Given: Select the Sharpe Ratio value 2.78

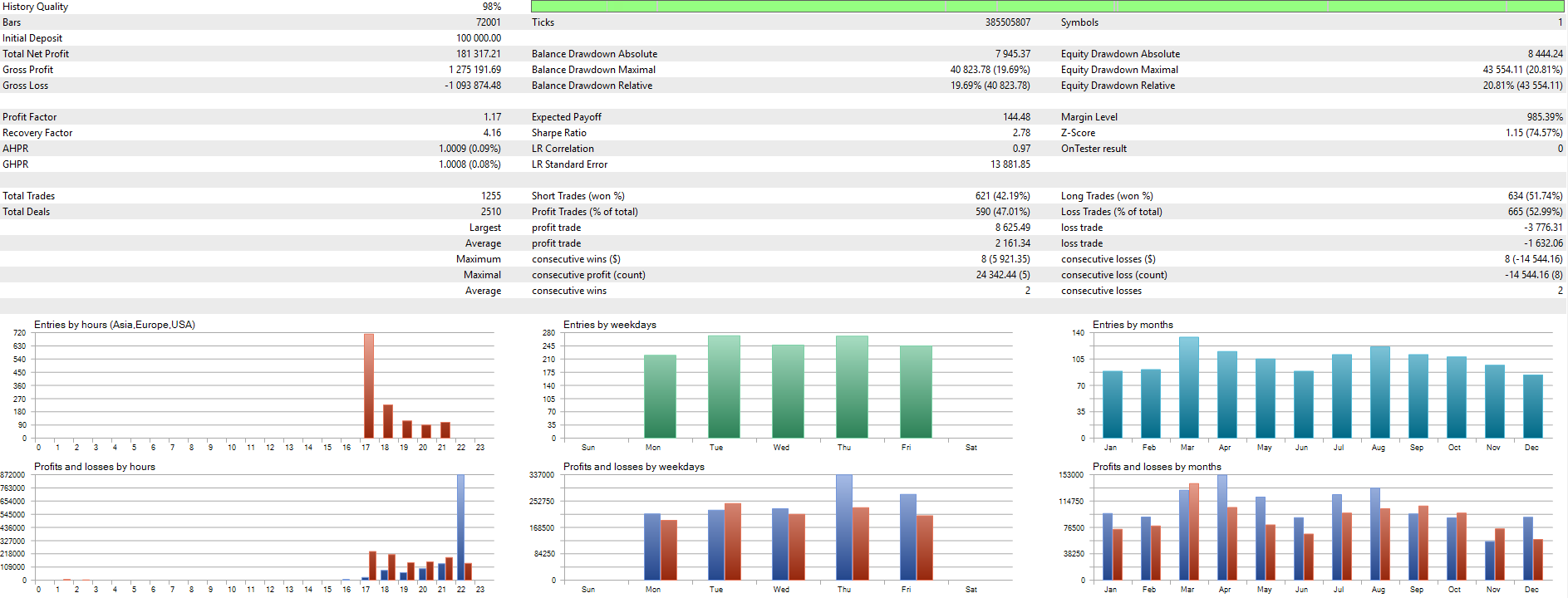Looking at the screenshot, I should tap(1020, 133).
